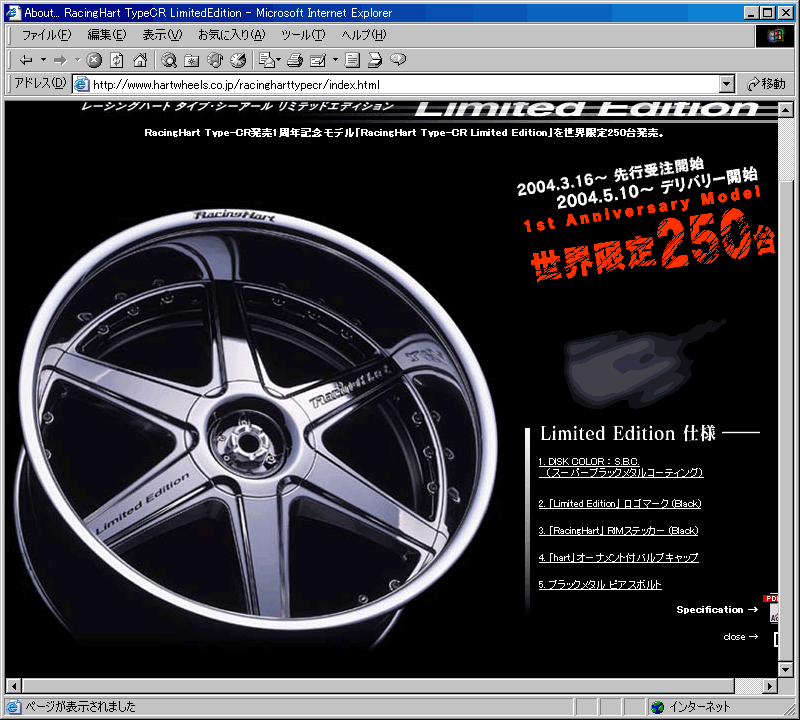Click the ページが表示されました status text

point(80,707)
